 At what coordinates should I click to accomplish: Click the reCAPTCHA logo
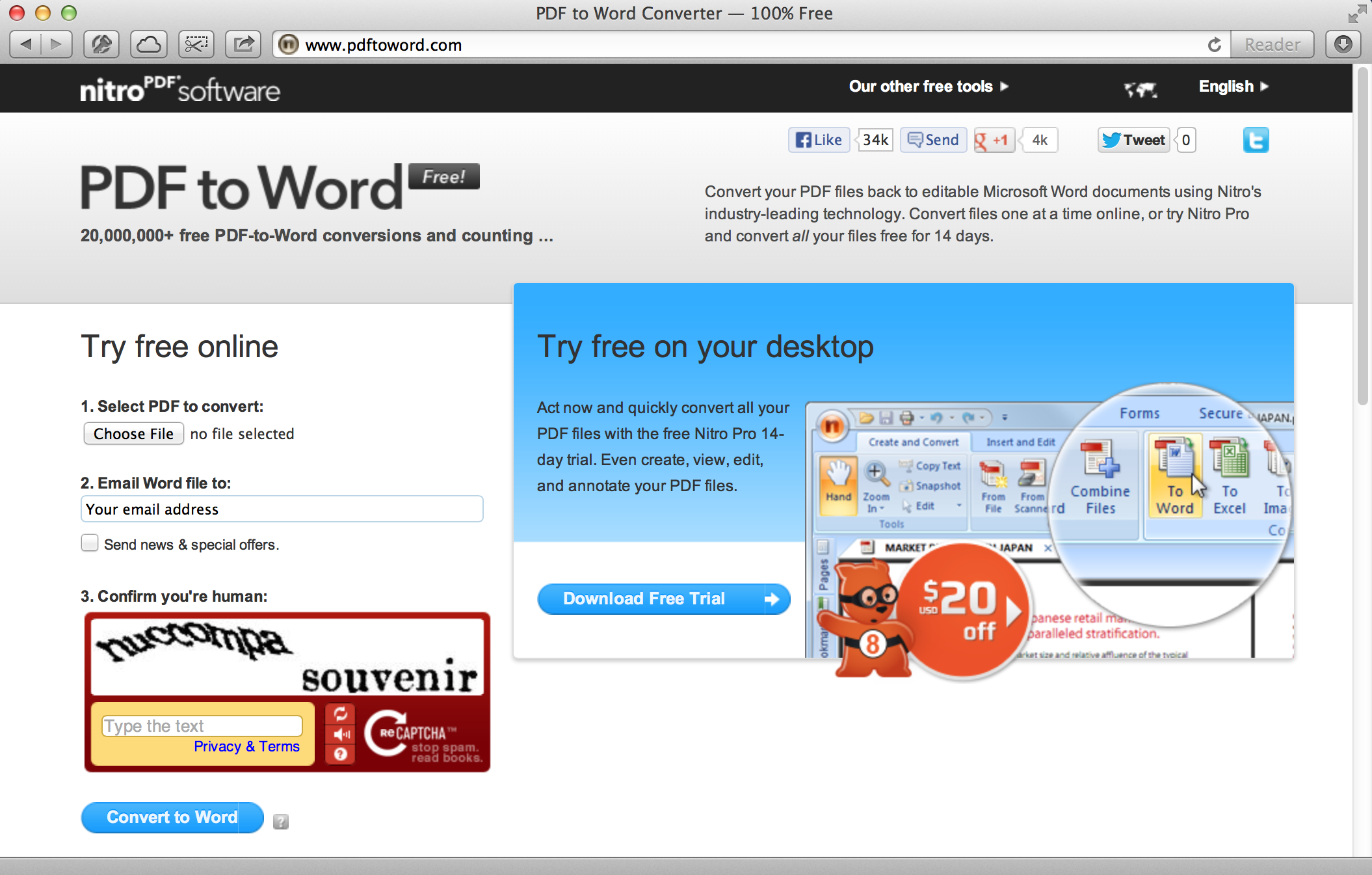click(423, 735)
